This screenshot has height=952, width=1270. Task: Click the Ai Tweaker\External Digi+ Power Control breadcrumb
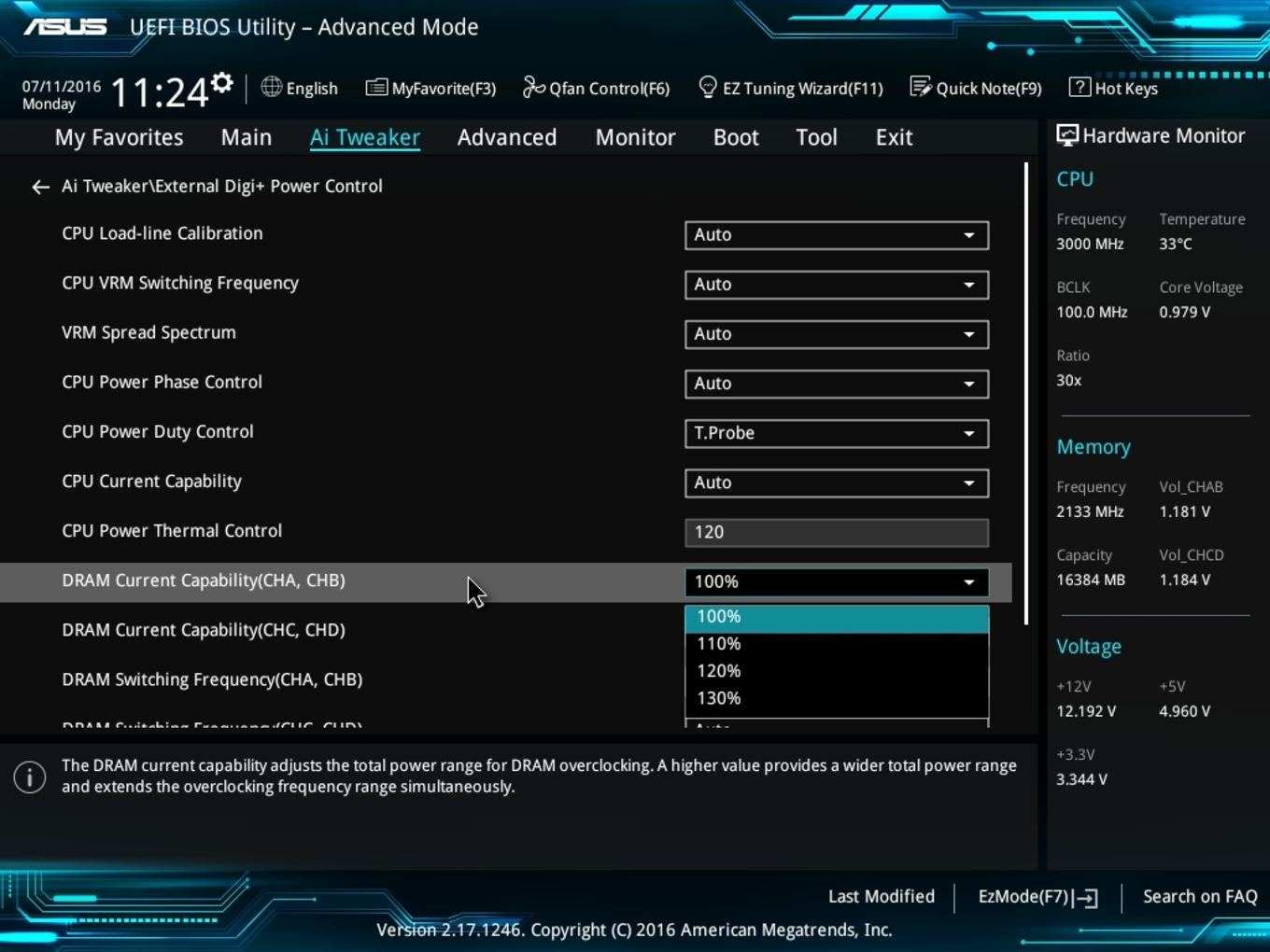pyautogui.click(x=222, y=186)
